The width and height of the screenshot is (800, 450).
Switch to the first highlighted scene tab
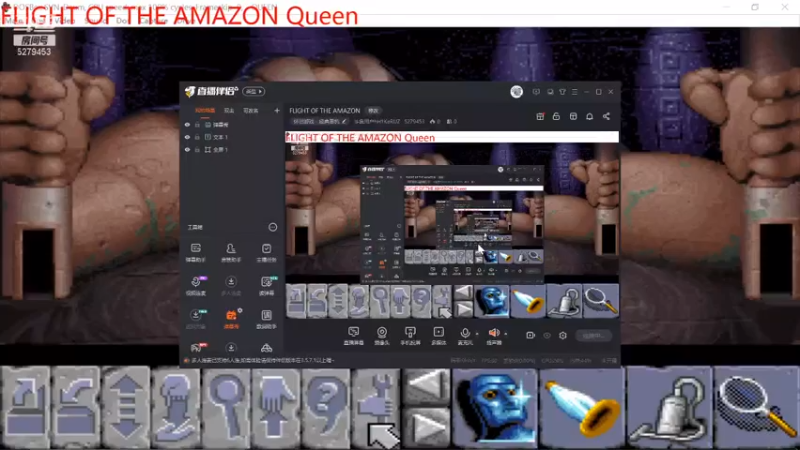[x=205, y=110]
